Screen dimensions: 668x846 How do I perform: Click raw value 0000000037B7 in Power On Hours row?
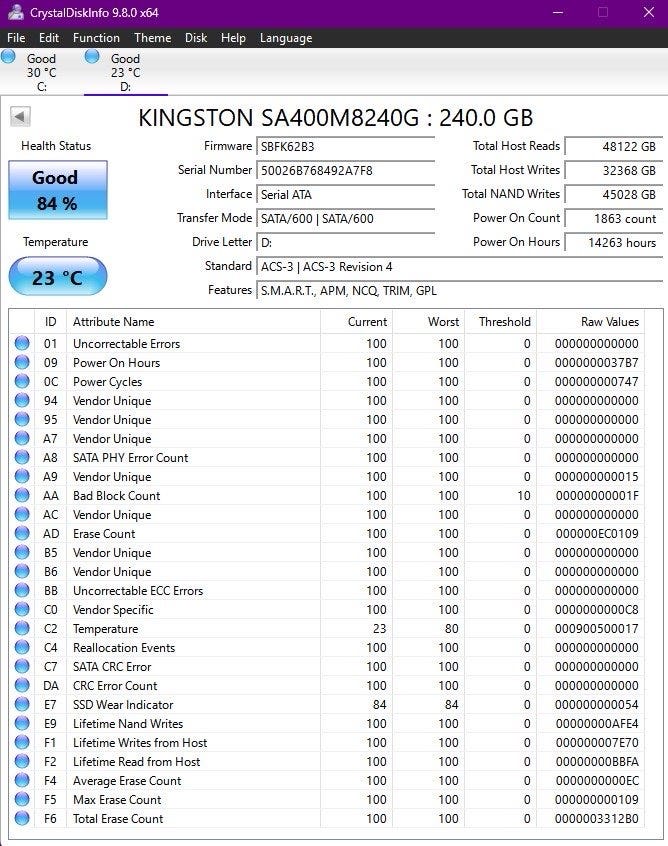(x=596, y=363)
